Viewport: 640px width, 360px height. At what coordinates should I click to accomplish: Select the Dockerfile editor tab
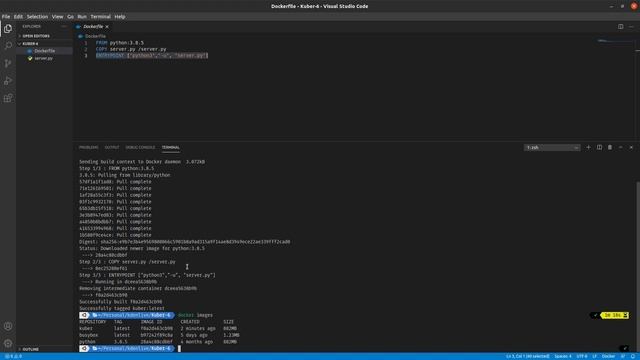click(x=92, y=27)
